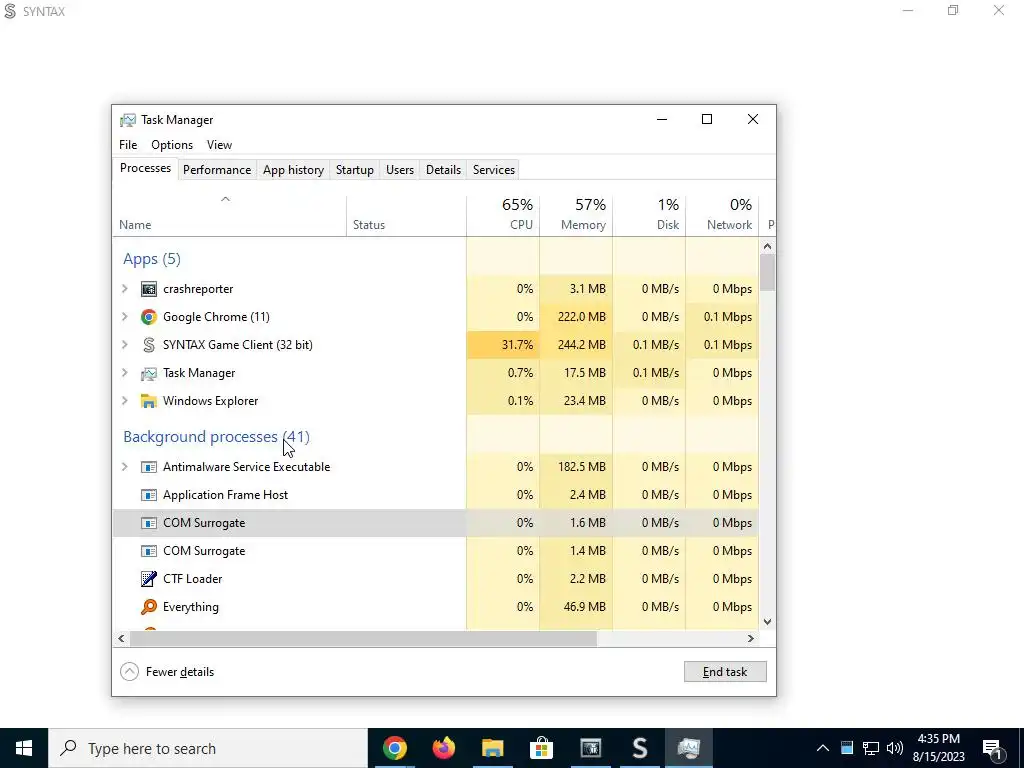
Task: Click the vertical scrollbar thumb
Action: click(767, 273)
